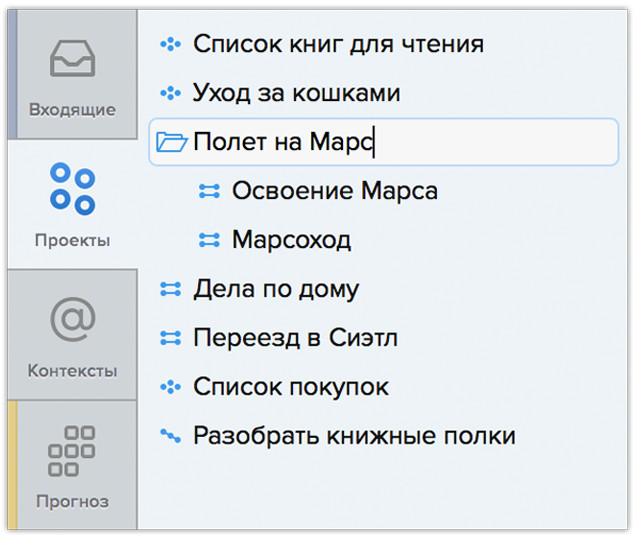This screenshot has width=636, height=536.
Task: Click the open folder icon of Полет на Марс
Action: (x=172, y=142)
